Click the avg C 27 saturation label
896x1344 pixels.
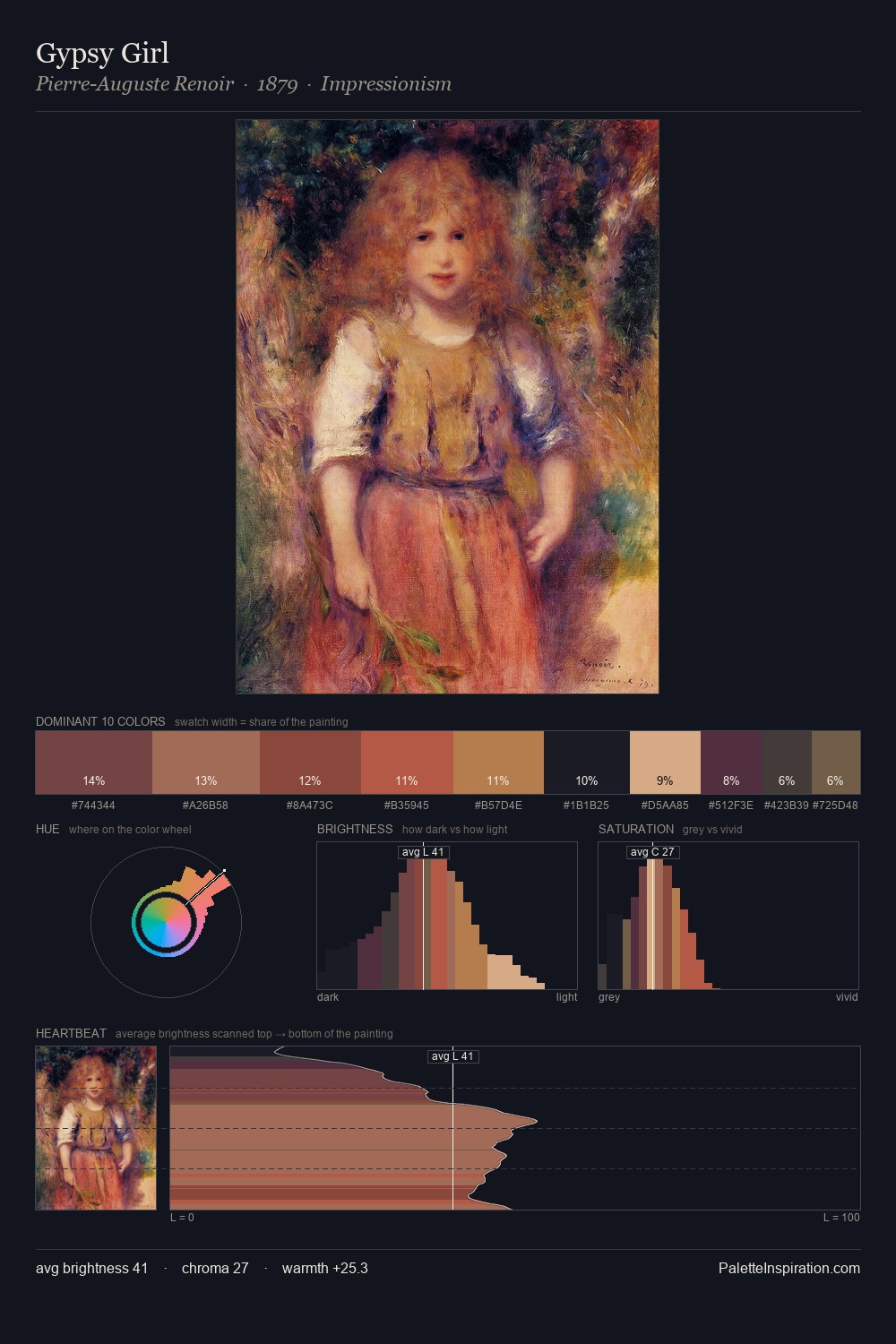[x=652, y=852]
